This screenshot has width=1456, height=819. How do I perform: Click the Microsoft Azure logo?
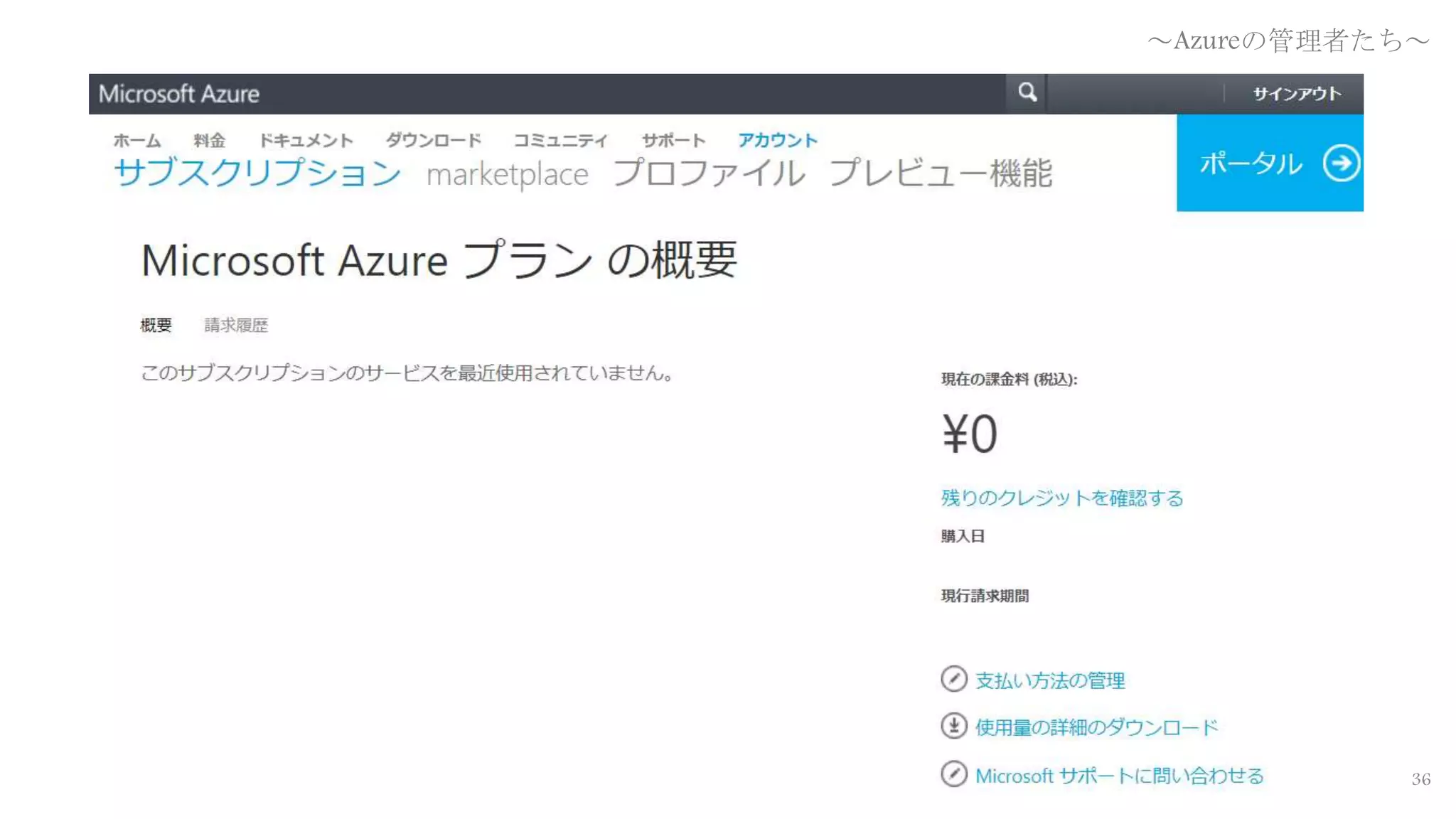(x=179, y=94)
